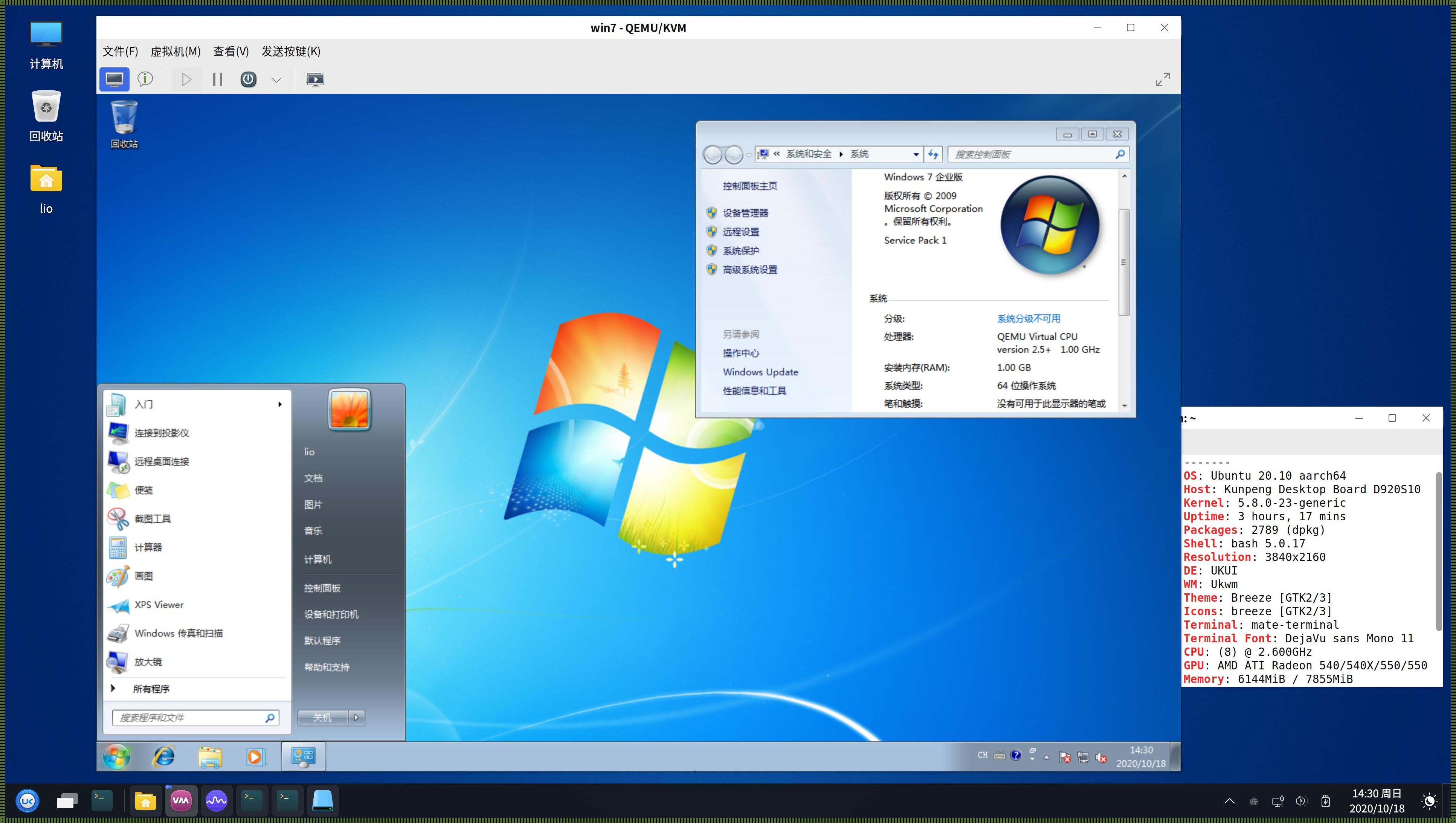This screenshot has width=1456, height=823.
Task: Show hidden Win7 tray icons arrow
Action: (x=1047, y=757)
